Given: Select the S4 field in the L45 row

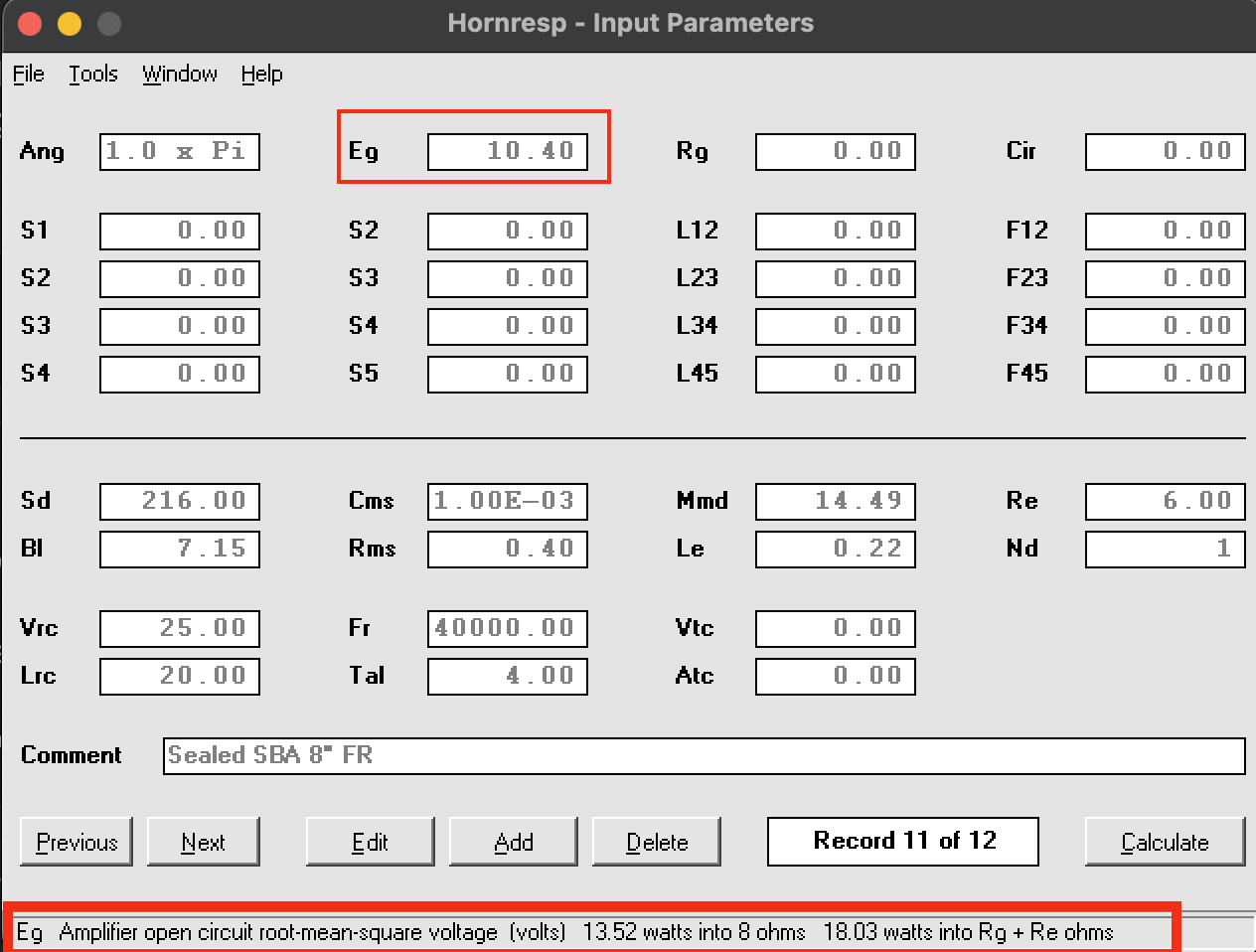Looking at the screenshot, I should (180, 375).
